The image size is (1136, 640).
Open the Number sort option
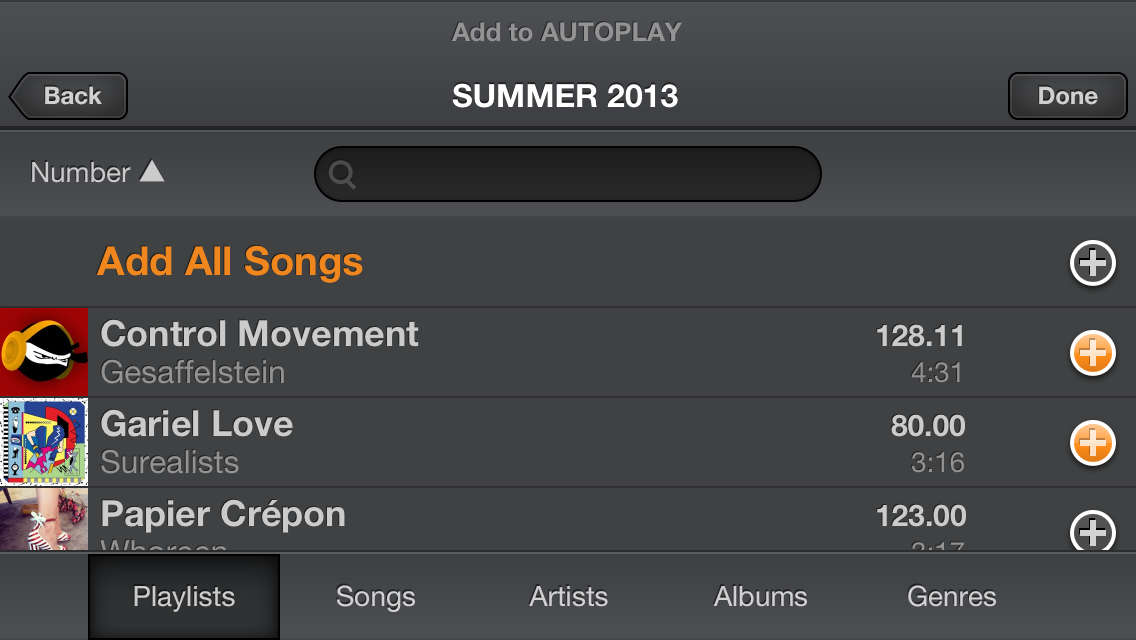coord(81,173)
